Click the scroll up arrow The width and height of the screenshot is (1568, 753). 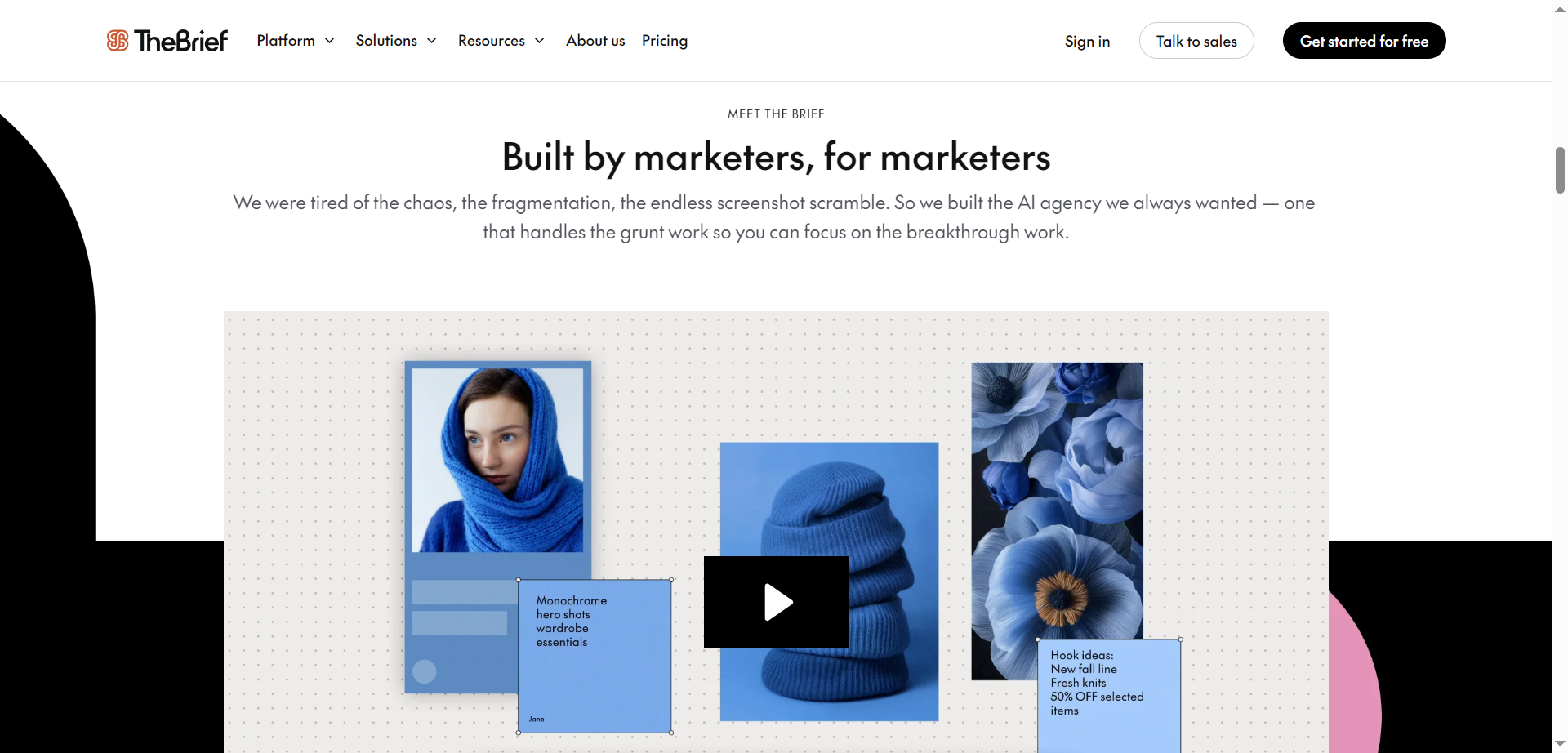pos(1560,8)
